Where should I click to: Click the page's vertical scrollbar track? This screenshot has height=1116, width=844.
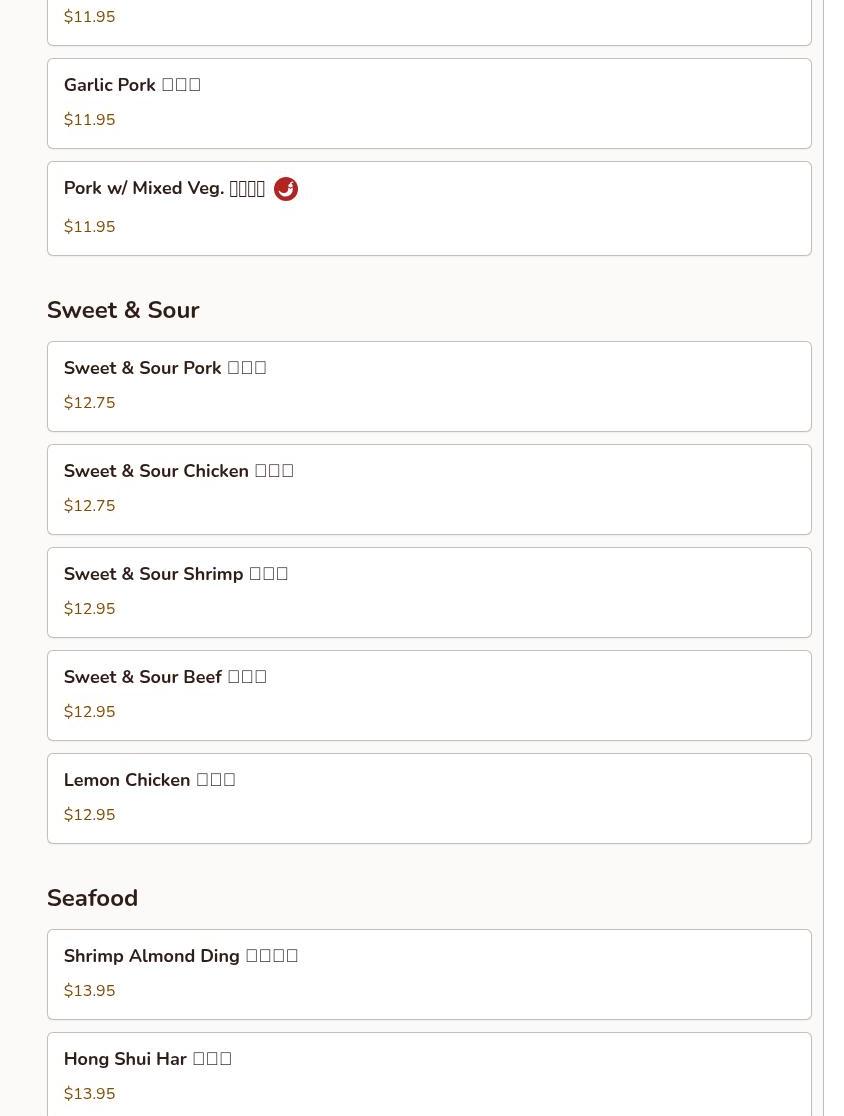833,558
